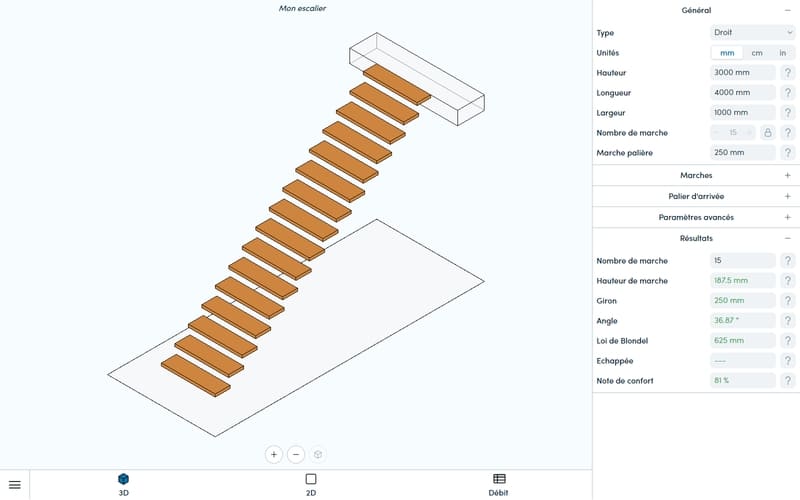This screenshot has height=500, width=800.
Task: Edit the Marche palière field 250 mm
Action: coord(743,153)
